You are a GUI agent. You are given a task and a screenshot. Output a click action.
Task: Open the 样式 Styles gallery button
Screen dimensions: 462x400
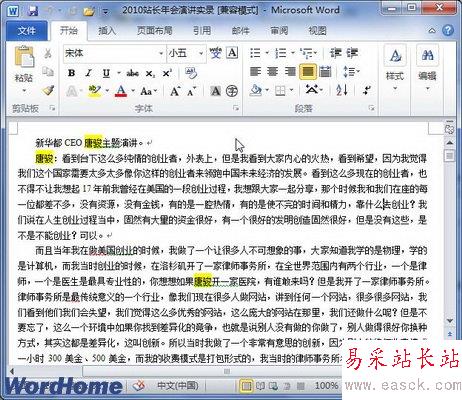tap(395, 69)
